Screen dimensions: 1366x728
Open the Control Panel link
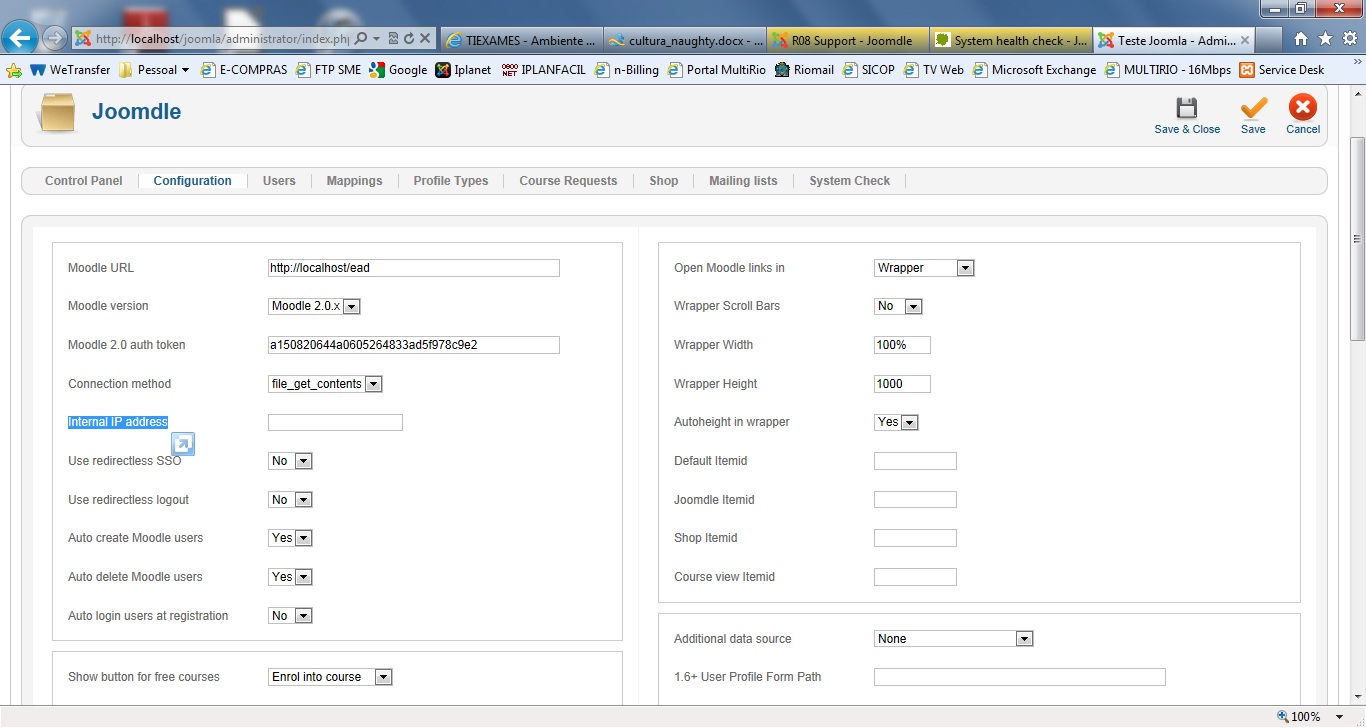[84, 181]
